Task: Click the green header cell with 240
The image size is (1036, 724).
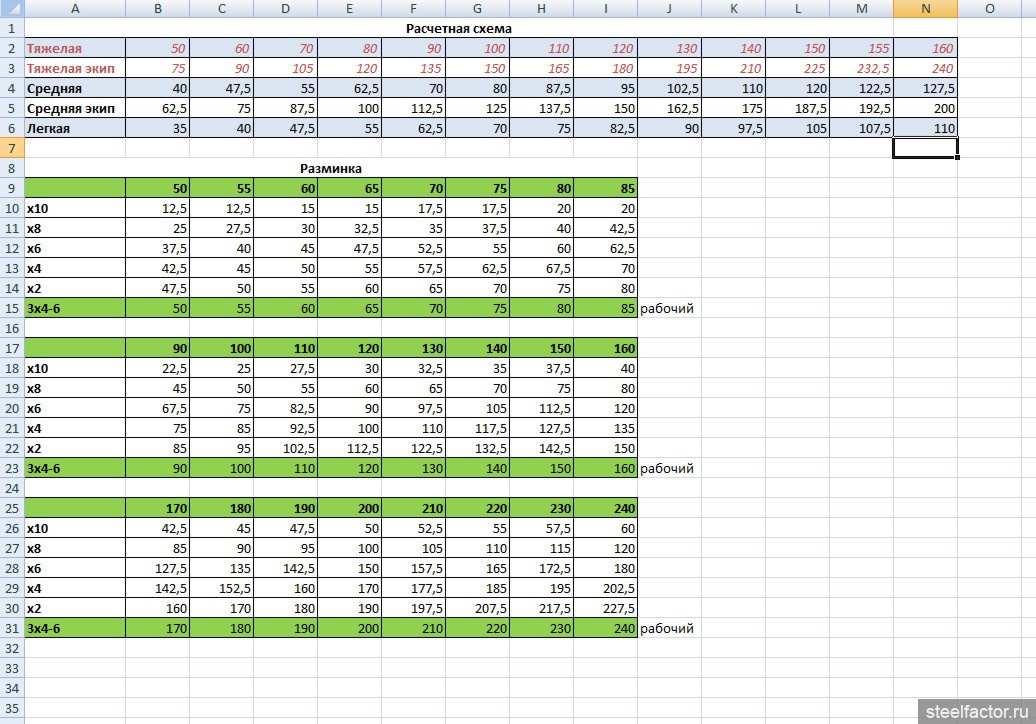Action: (605, 508)
